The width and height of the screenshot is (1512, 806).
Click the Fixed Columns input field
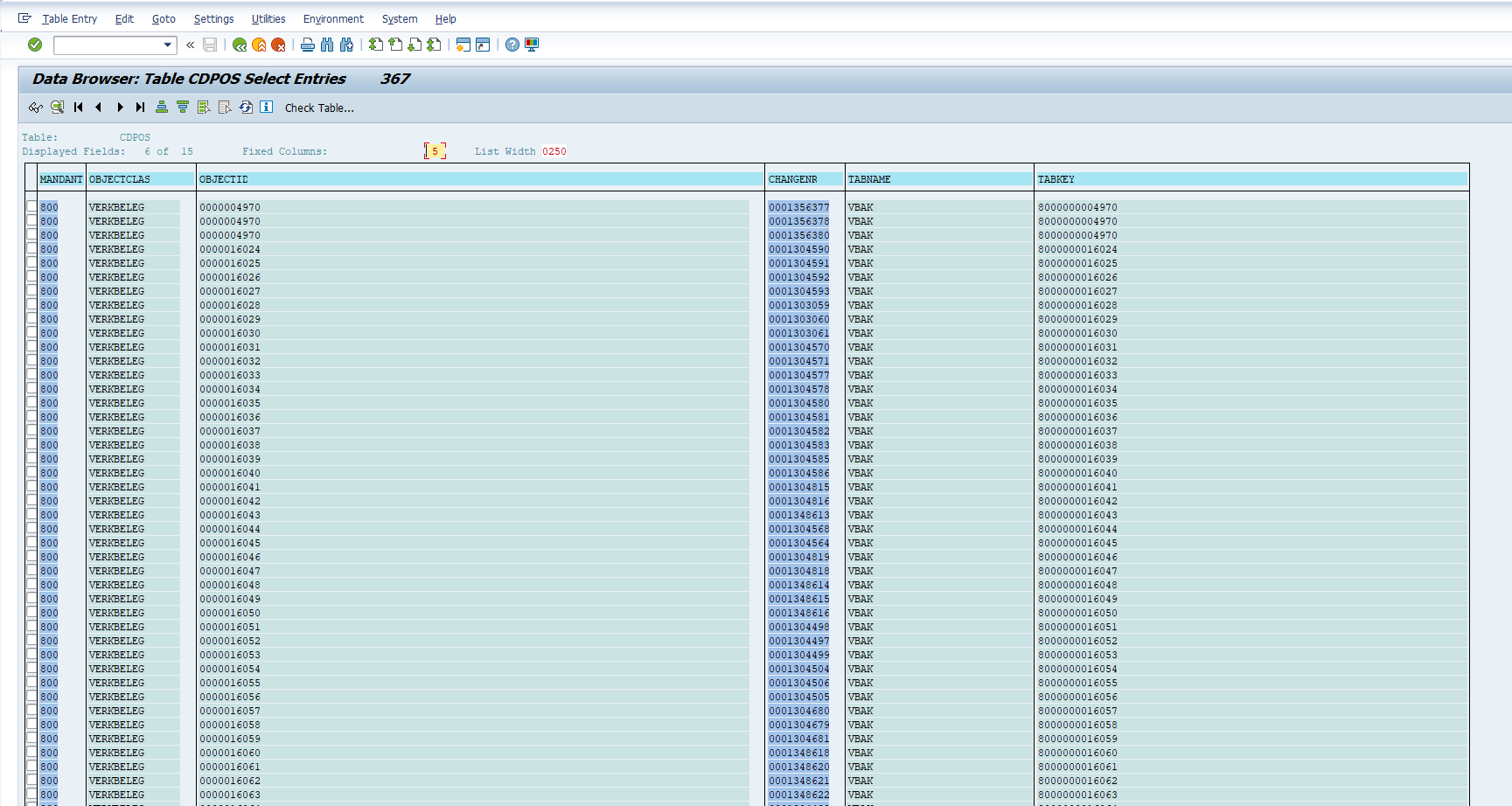[x=435, y=151]
